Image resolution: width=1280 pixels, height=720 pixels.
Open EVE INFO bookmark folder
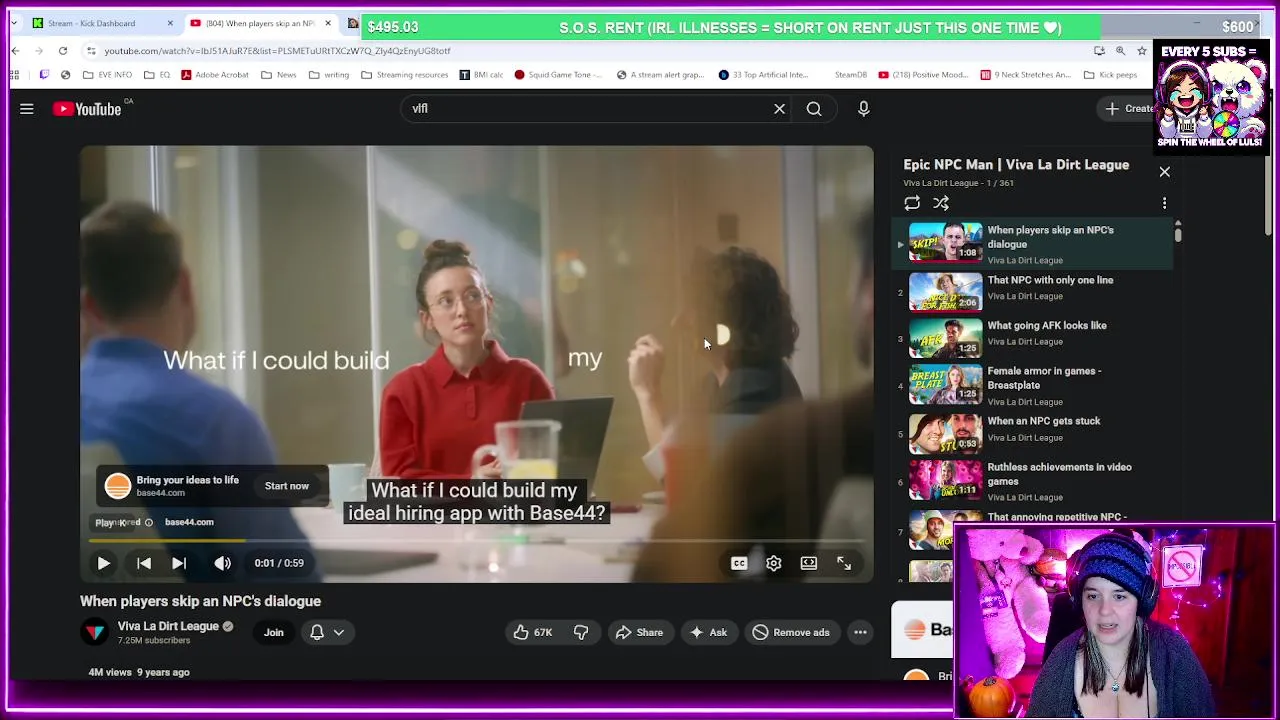pyautogui.click(x=107, y=75)
